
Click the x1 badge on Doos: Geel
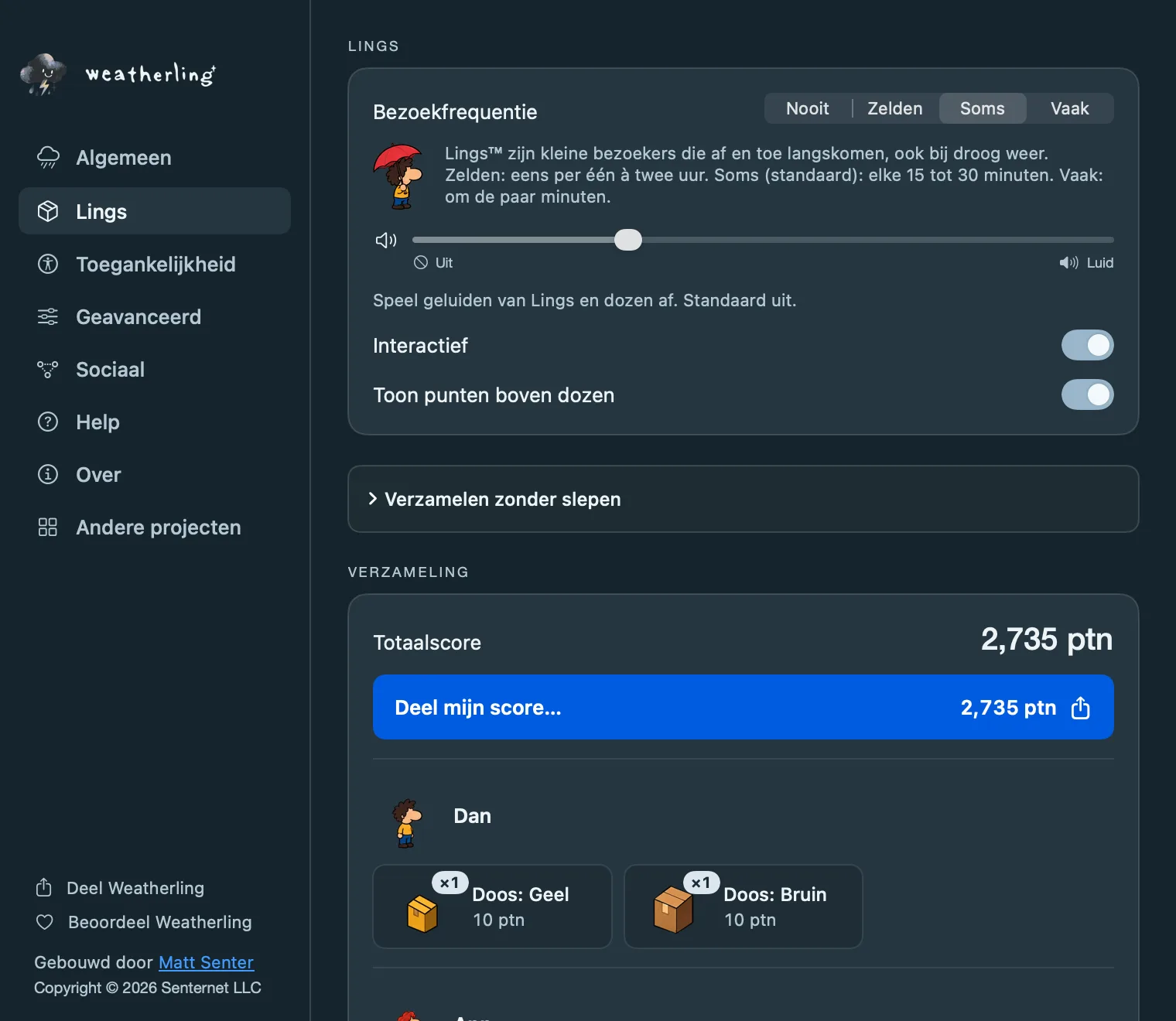pyautogui.click(x=450, y=883)
